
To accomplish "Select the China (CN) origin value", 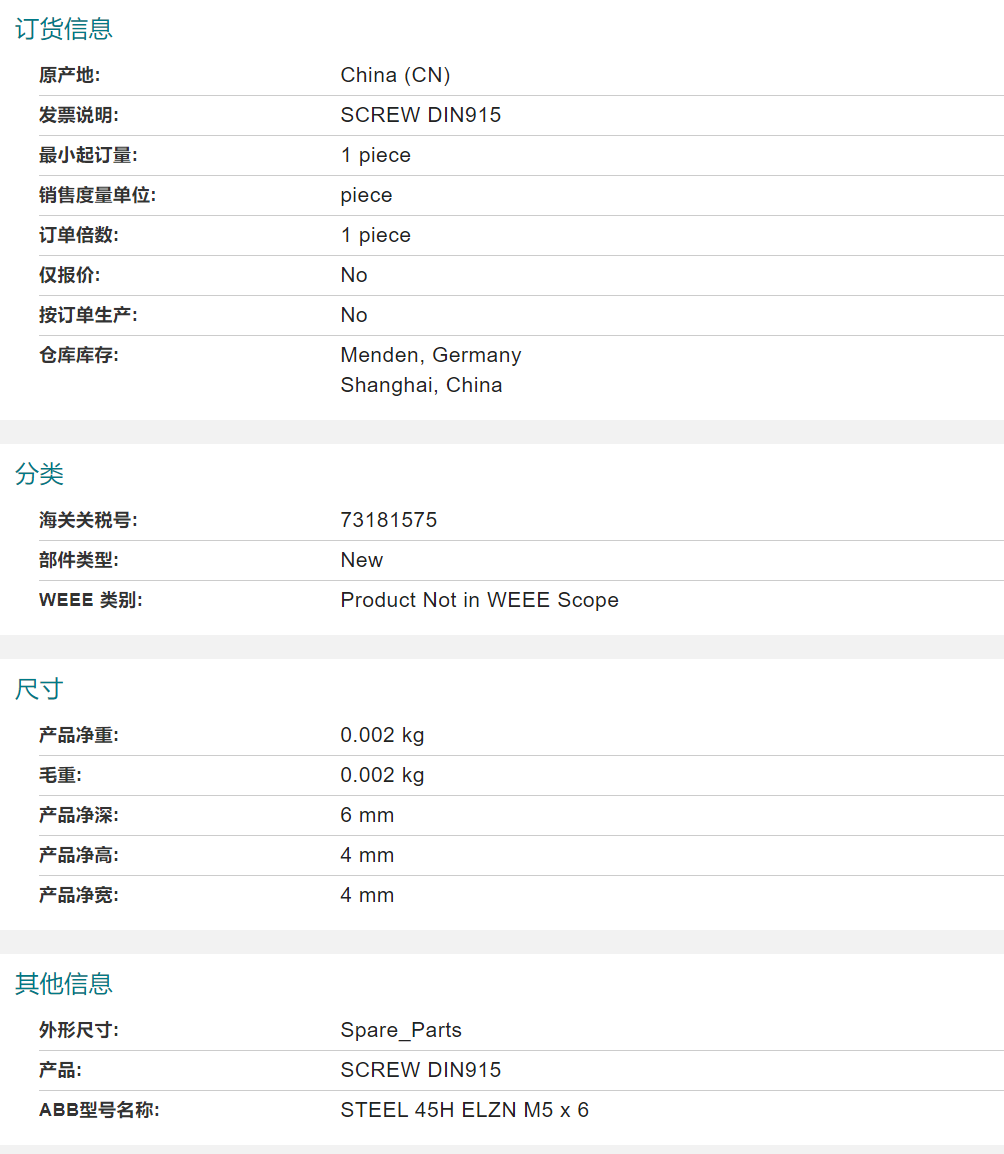I will click(395, 75).
